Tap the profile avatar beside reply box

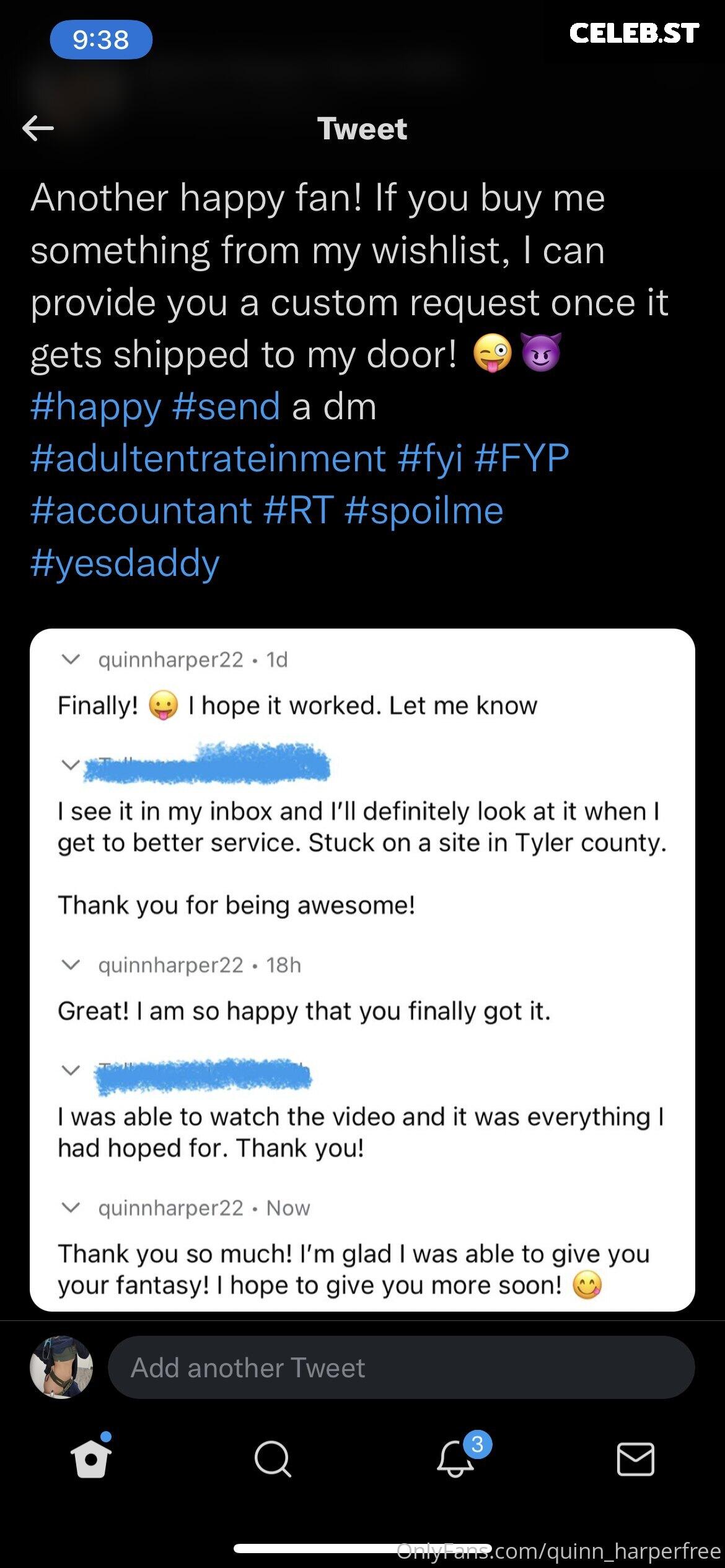(x=61, y=1367)
